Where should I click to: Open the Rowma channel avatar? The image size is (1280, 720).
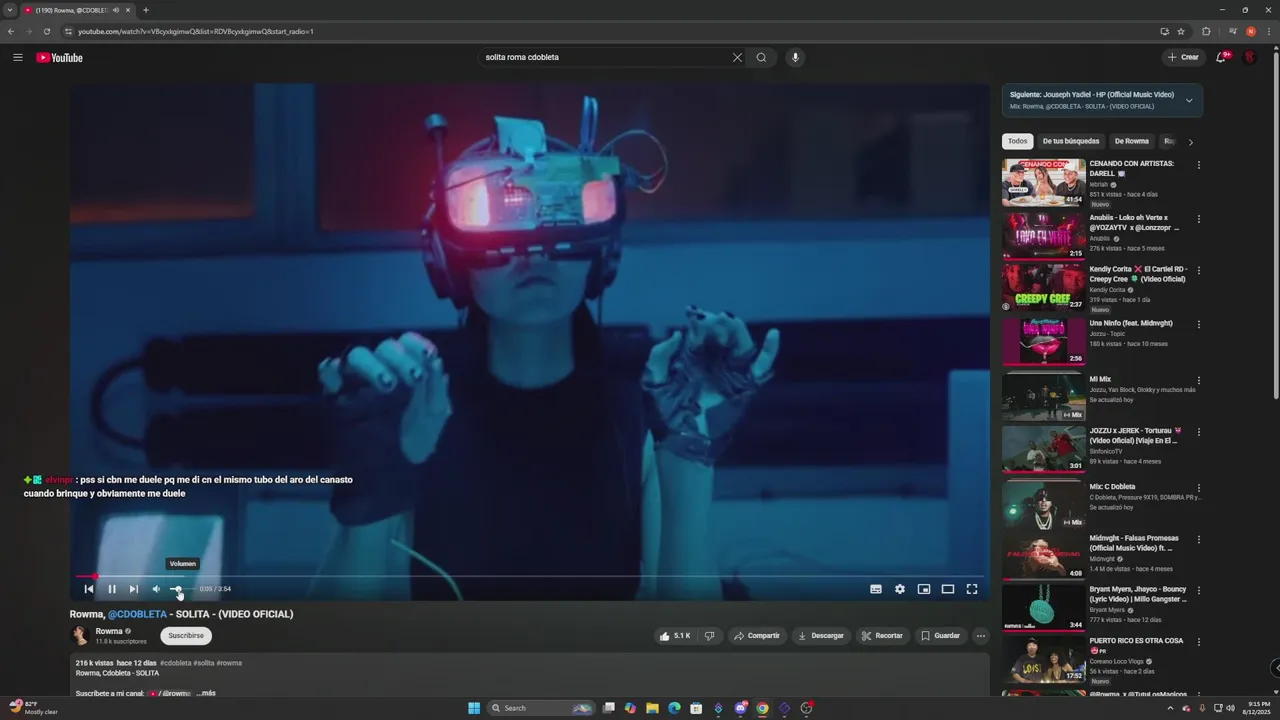[80, 635]
